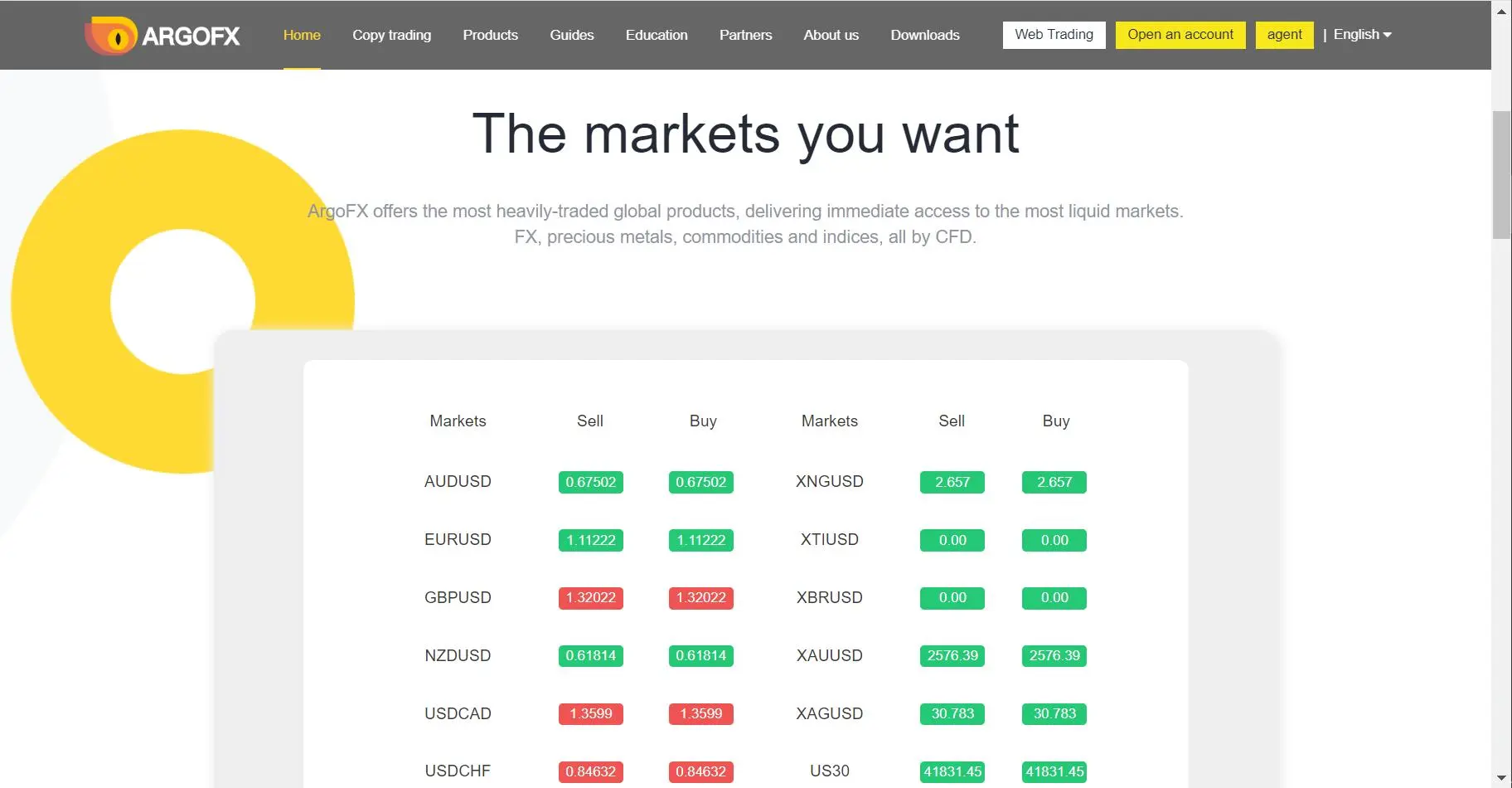The width and height of the screenshot is (1512, 788).
Task: Click XNGUSD Buy price 2.657
Action: click(1054, 482)
